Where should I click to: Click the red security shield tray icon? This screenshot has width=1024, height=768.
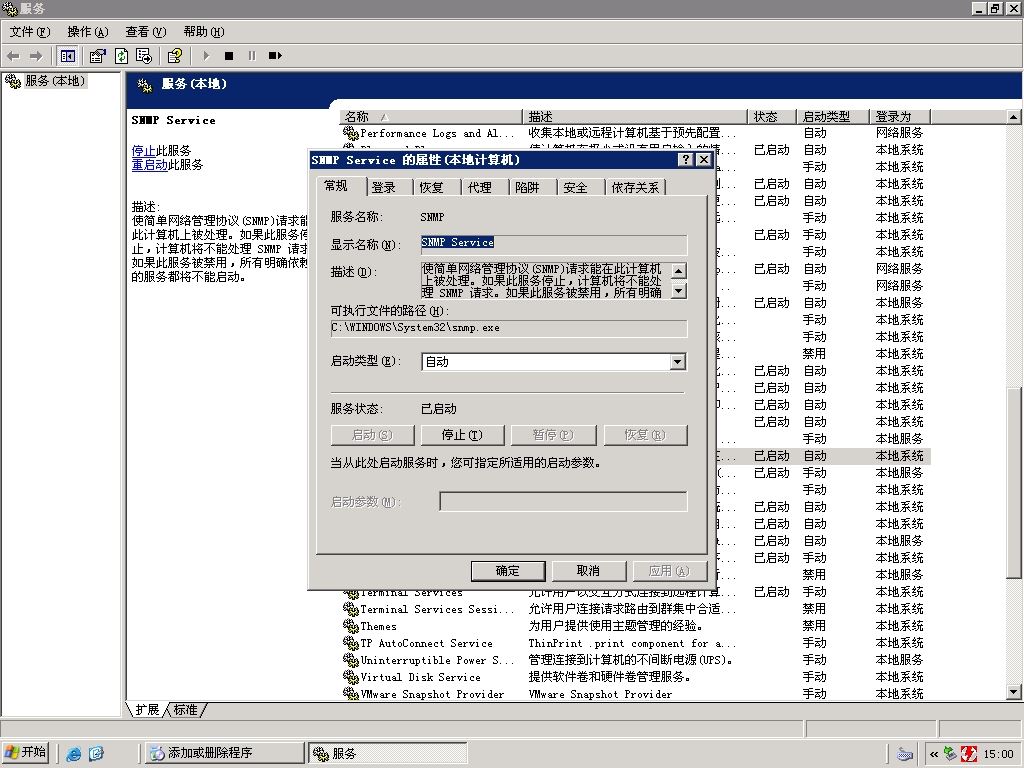(969, 754)
